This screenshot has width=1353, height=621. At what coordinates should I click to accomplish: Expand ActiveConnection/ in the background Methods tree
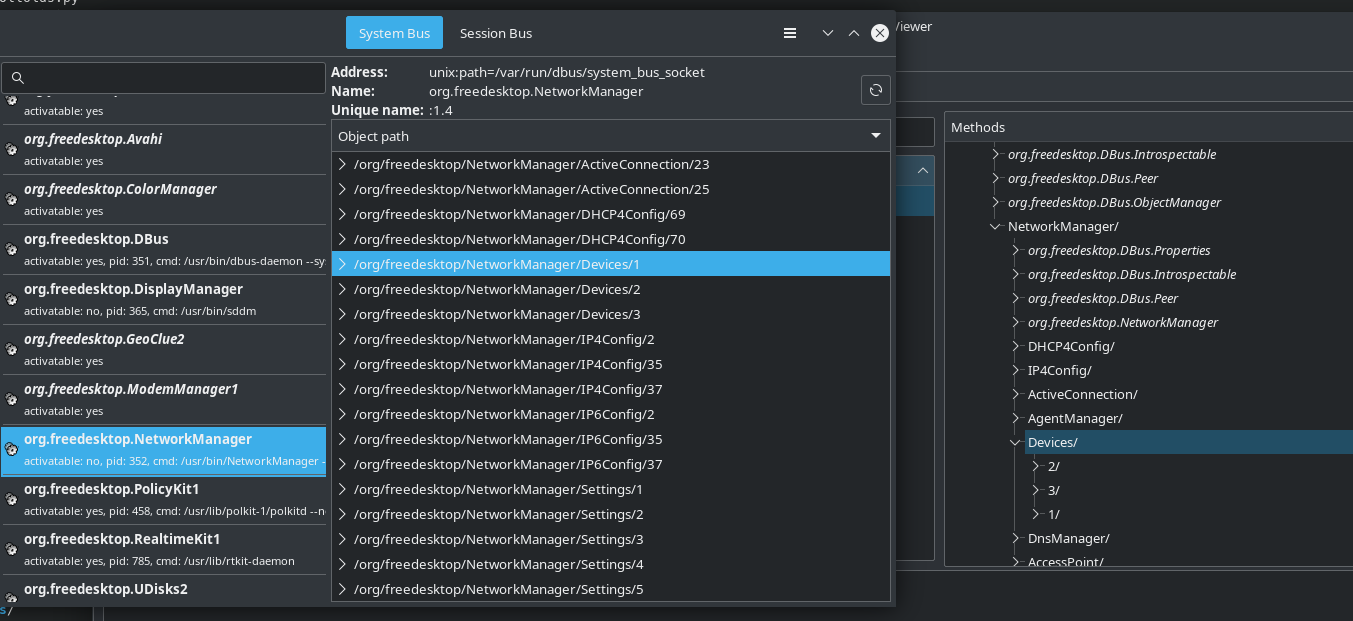[x=1015, y=394]
